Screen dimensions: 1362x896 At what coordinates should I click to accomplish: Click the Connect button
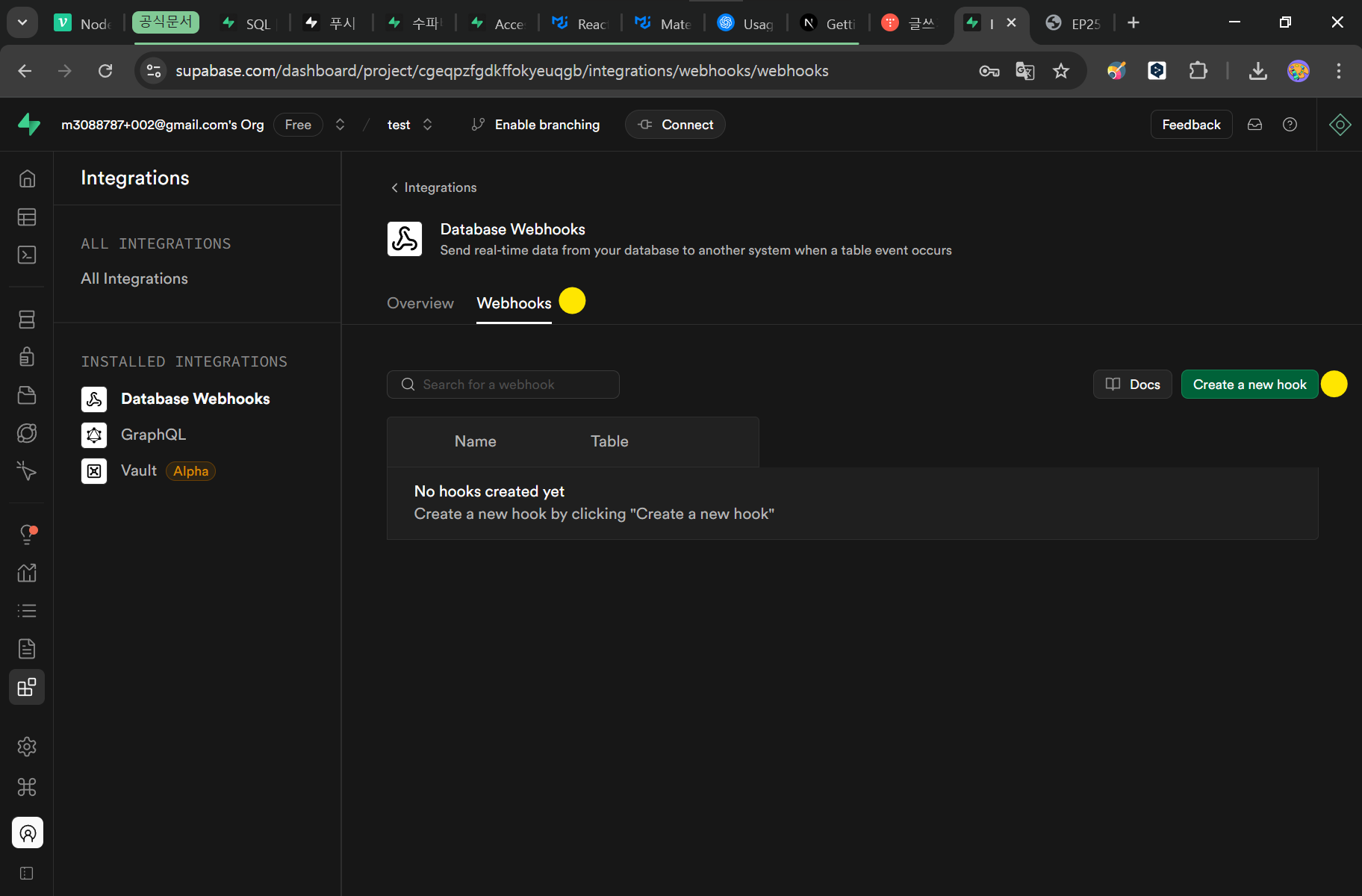(676, 125)
